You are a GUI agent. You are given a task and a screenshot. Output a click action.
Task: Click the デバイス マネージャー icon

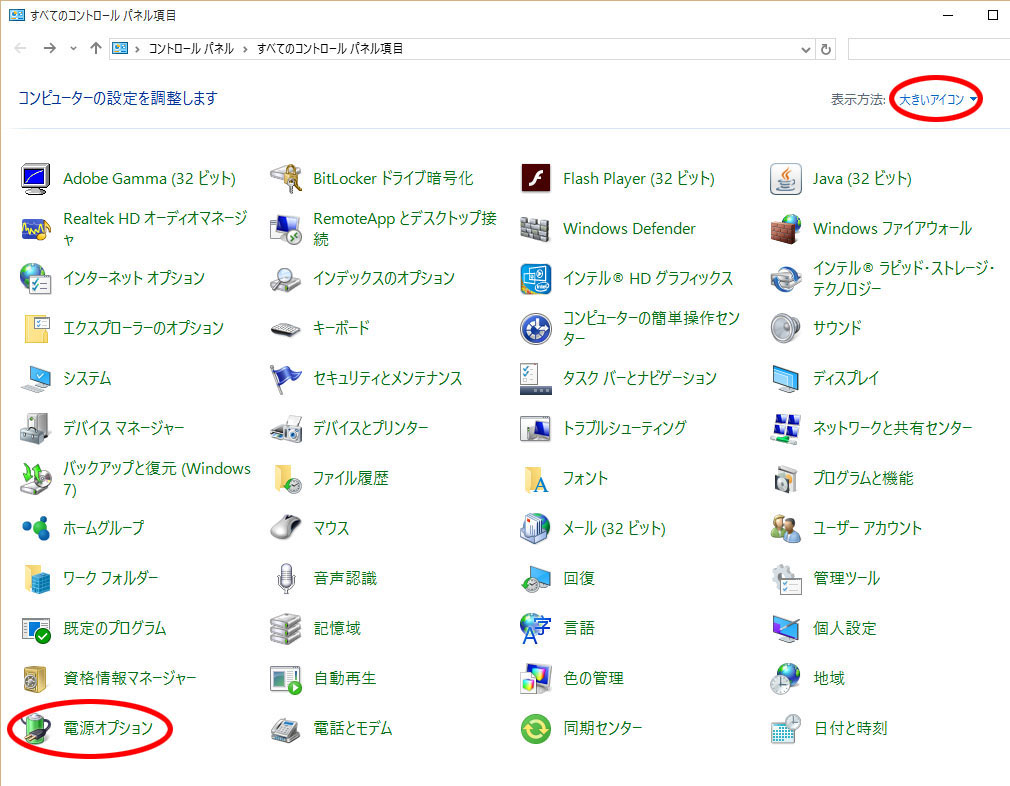coord(36,429)
